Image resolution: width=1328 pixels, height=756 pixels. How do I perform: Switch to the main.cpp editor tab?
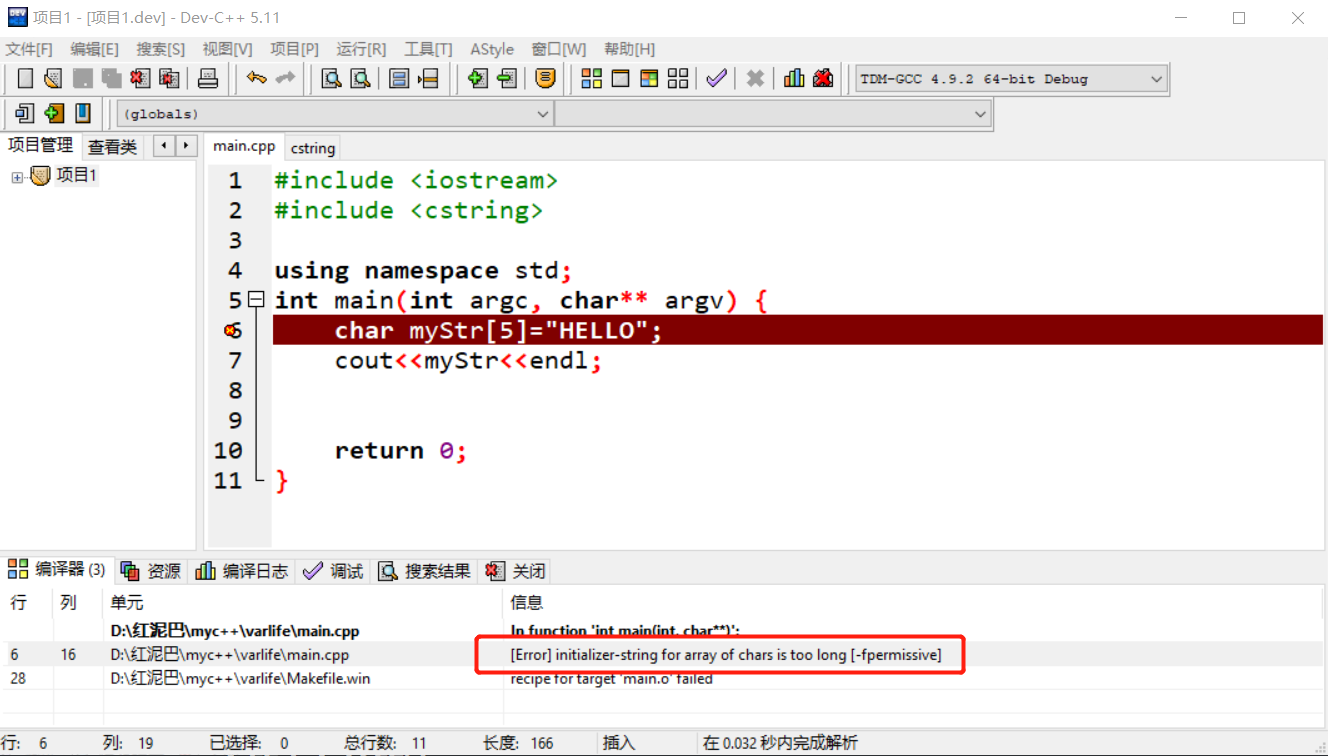244,146
